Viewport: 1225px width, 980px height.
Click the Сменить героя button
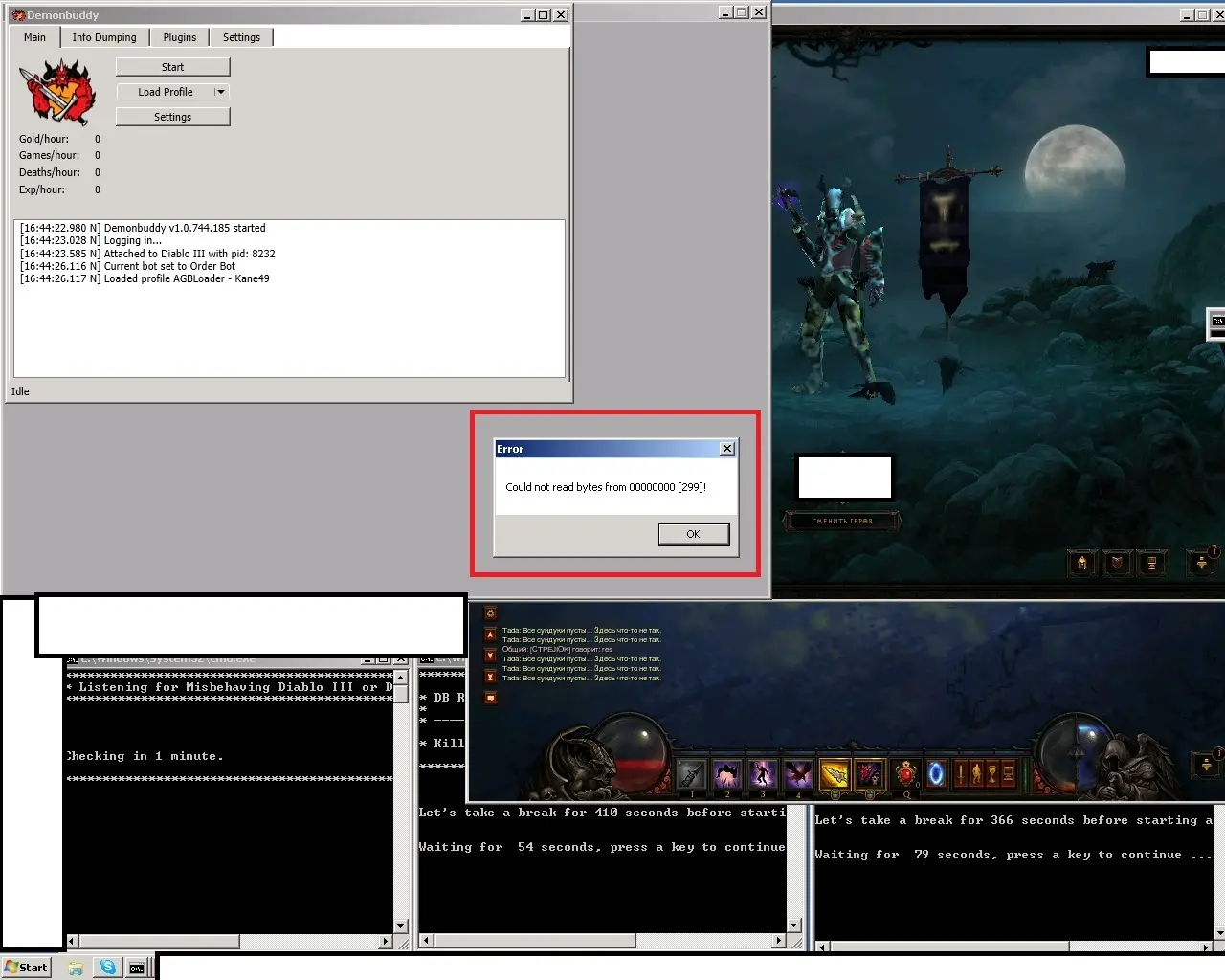(x=842, y=522)
